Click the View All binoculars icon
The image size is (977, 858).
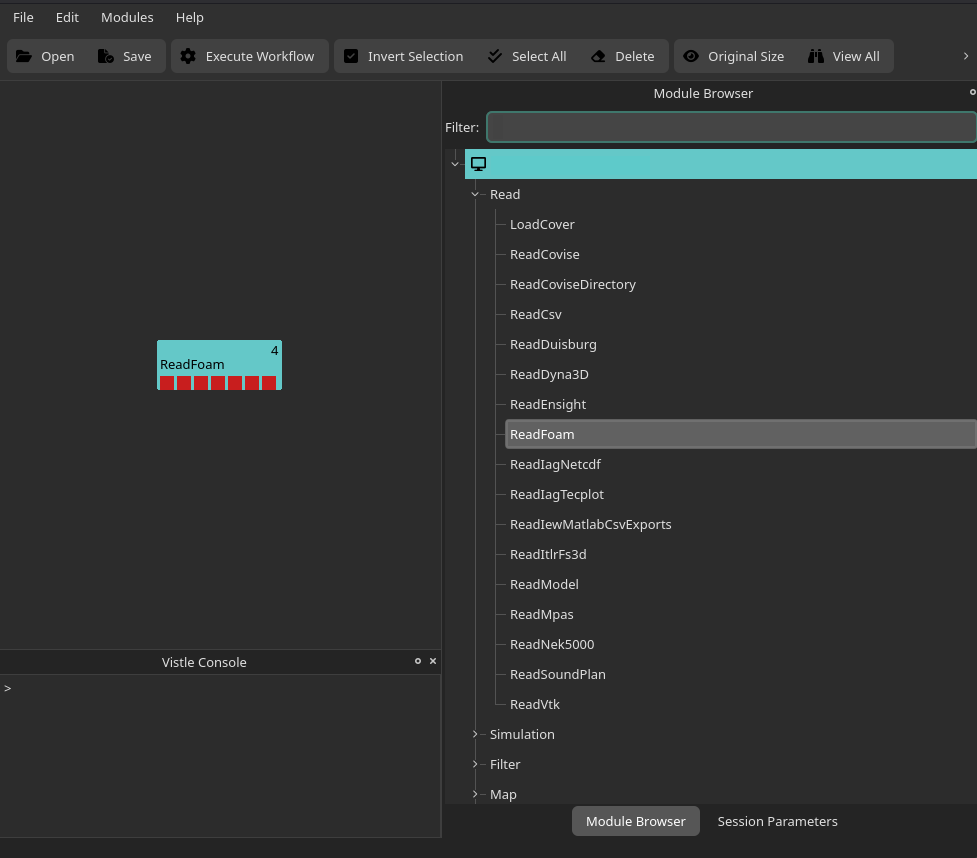pyautogui.click(x=816, y=56)
